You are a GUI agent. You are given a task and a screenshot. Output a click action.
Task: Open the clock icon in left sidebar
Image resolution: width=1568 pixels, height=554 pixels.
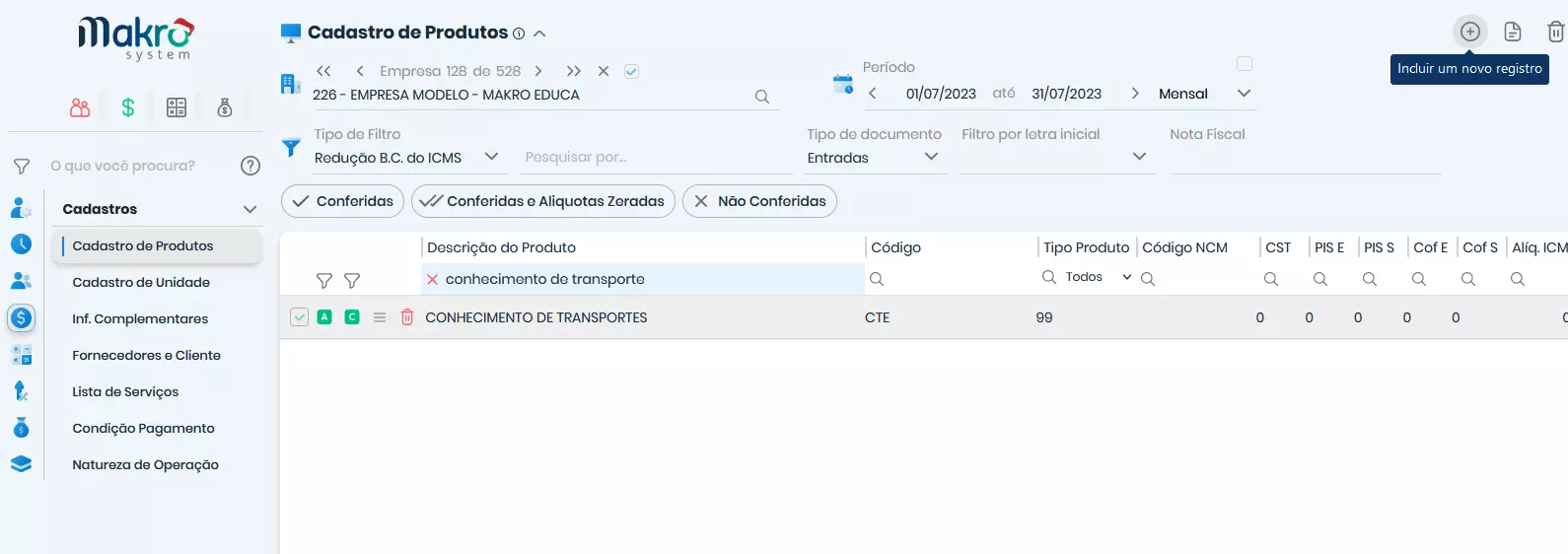tap(21, 243)
